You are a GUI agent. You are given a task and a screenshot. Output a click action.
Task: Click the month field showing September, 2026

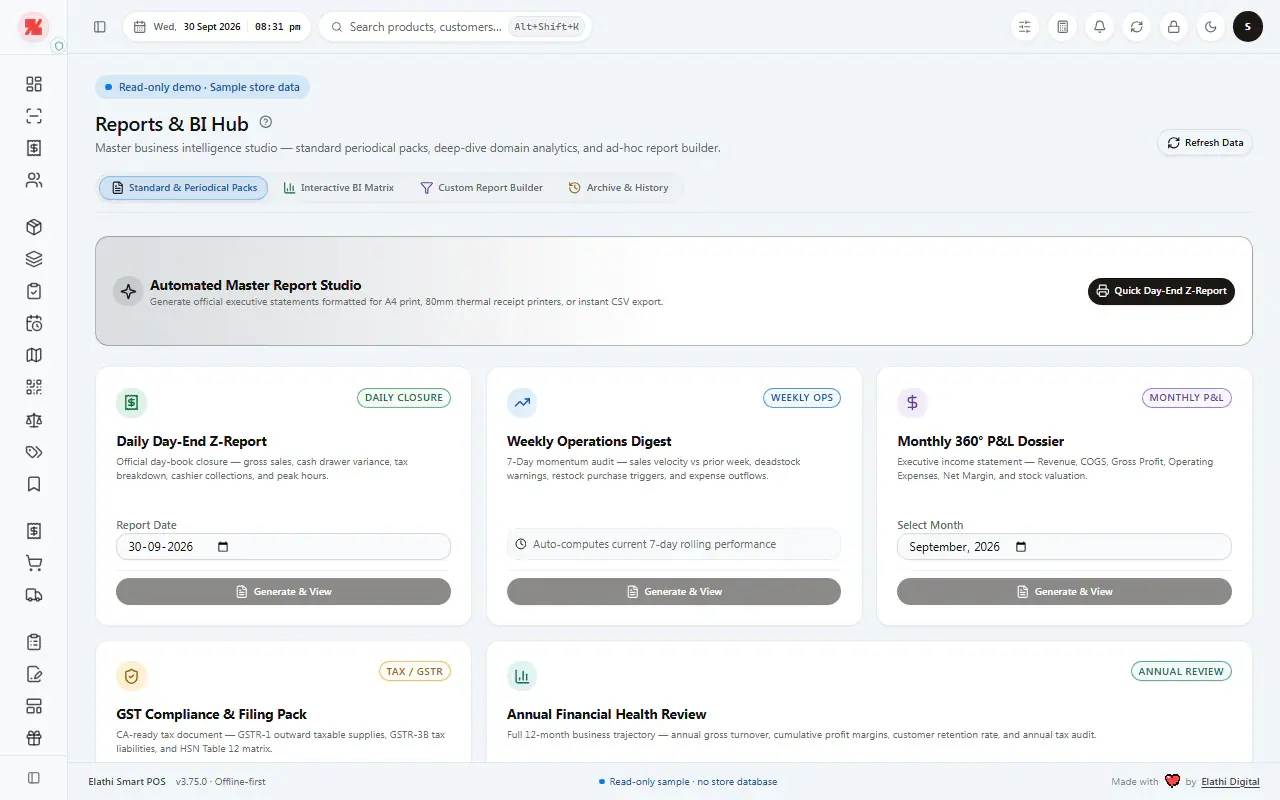pos(1064,547)
